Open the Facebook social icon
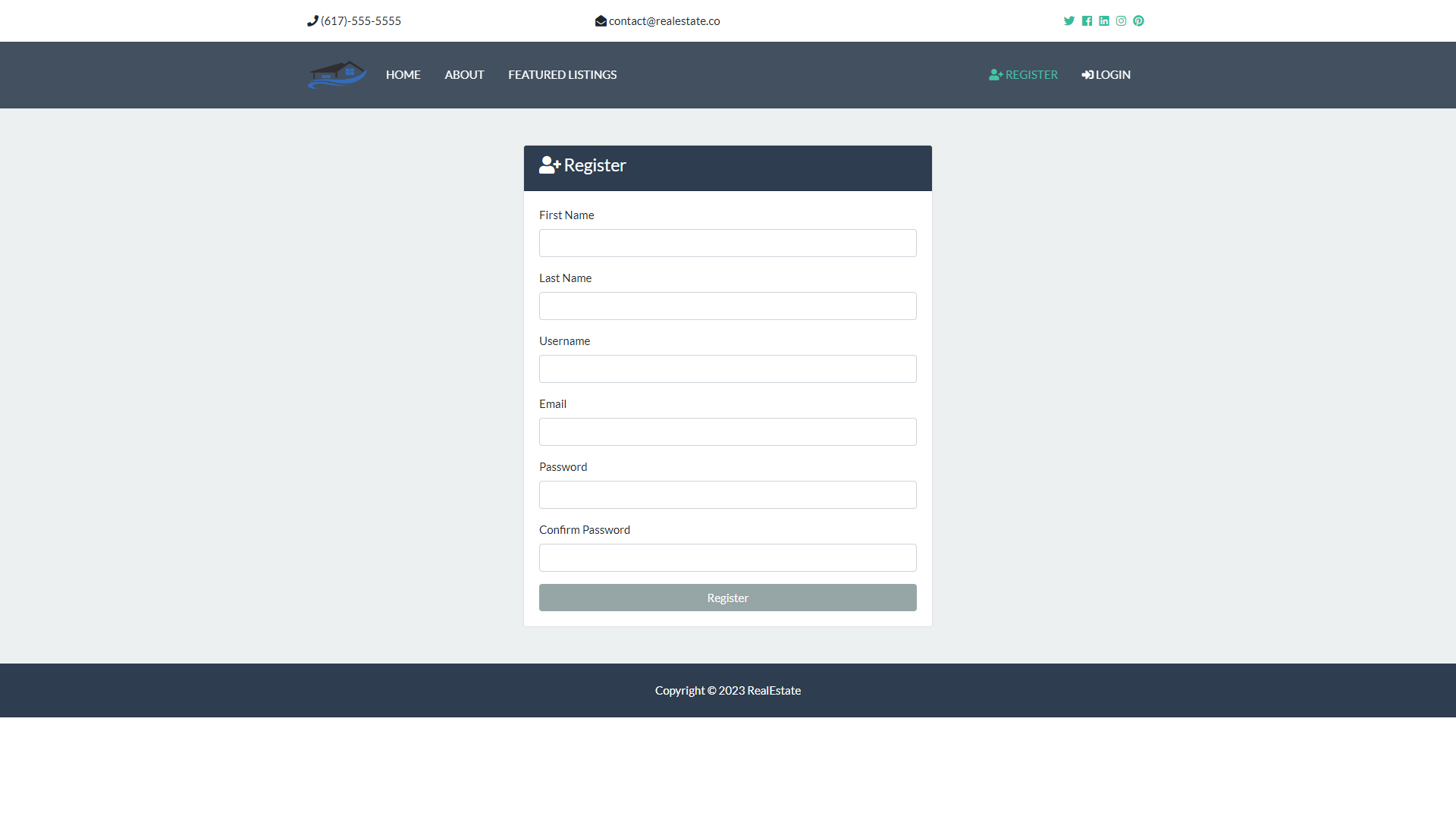Screen dimensions: 1456x819 pyautogui.click(x=1087, y=21)
